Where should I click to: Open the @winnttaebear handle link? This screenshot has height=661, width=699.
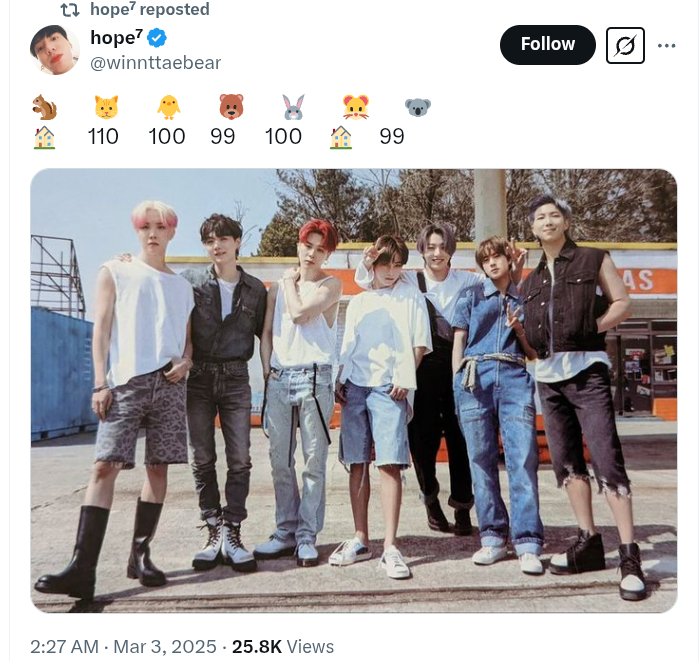pos(155,63)
